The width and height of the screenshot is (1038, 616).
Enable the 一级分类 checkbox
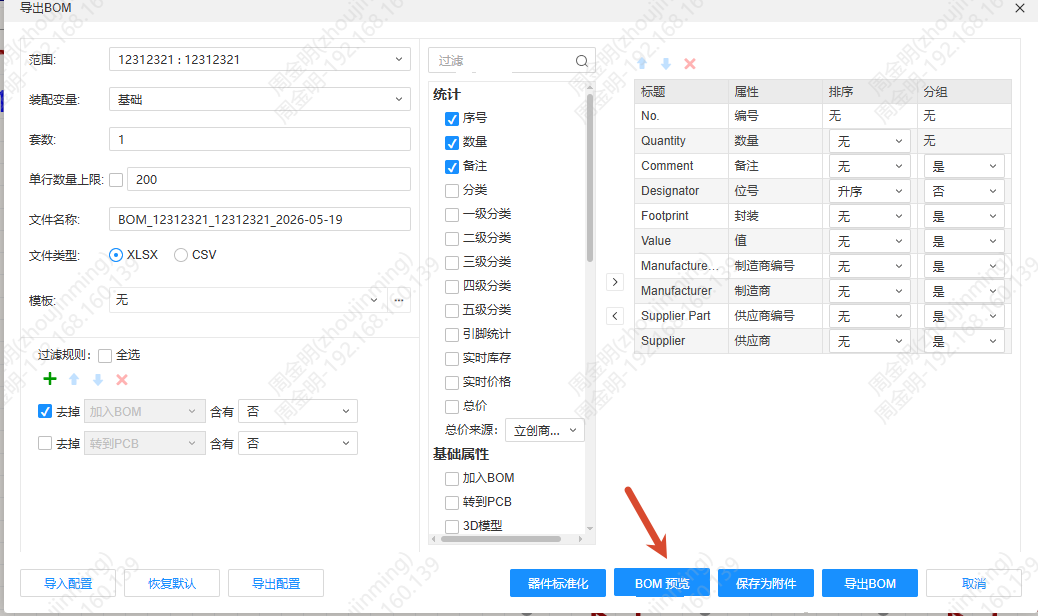pyautogui.click(x=452, y=214)
